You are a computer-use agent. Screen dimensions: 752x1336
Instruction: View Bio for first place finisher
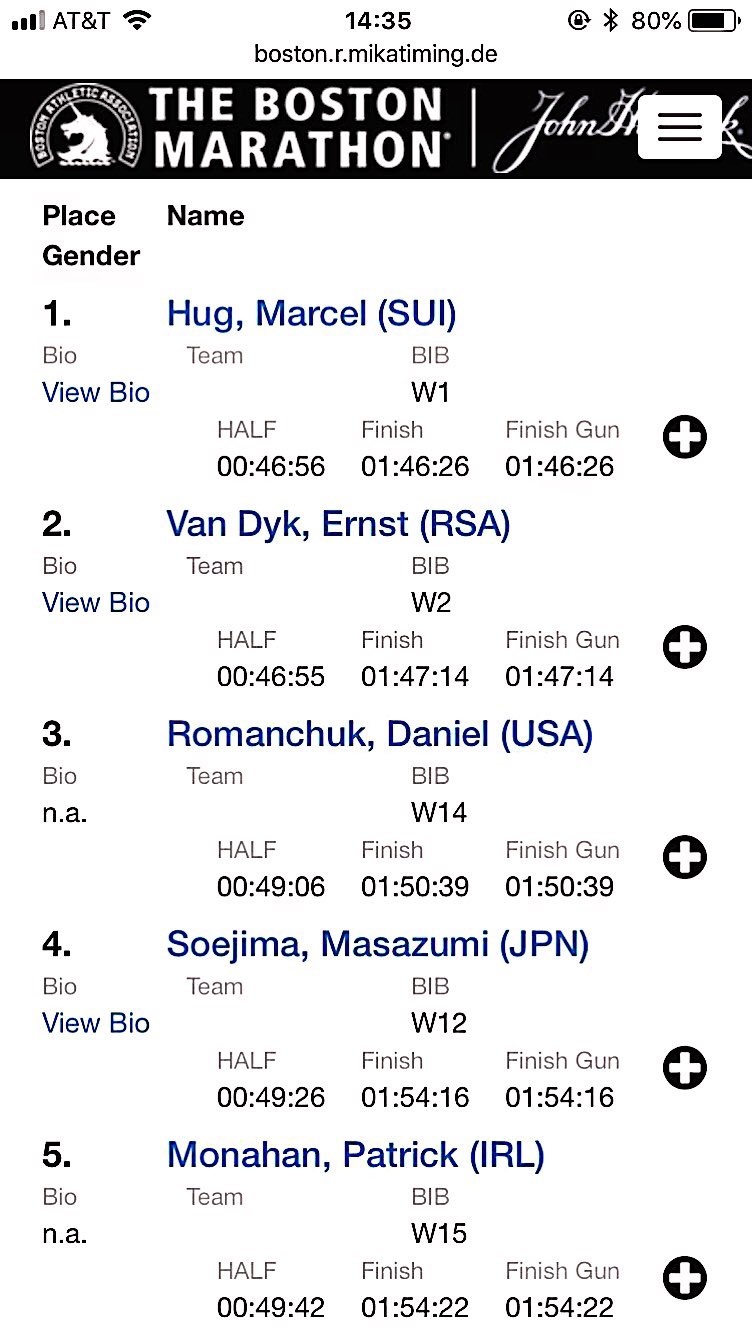click(96, 392)
